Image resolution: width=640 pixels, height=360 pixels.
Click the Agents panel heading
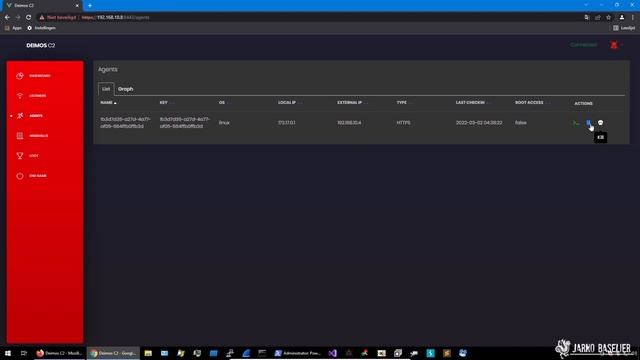tap(108, 69)
